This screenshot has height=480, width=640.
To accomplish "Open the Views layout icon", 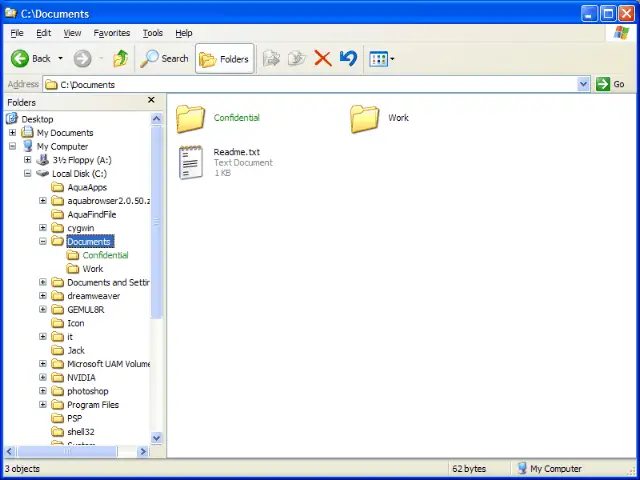I will 379,59.
